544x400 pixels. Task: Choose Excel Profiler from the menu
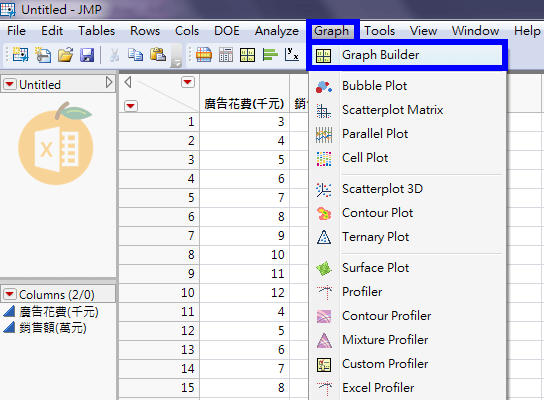378,388
